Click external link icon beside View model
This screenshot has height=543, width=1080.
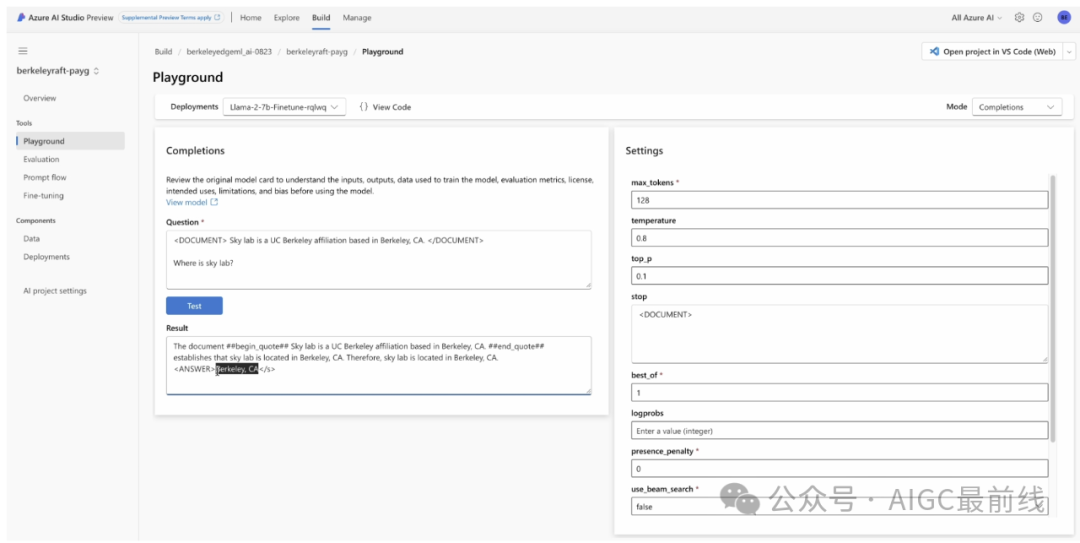point(214,202)
